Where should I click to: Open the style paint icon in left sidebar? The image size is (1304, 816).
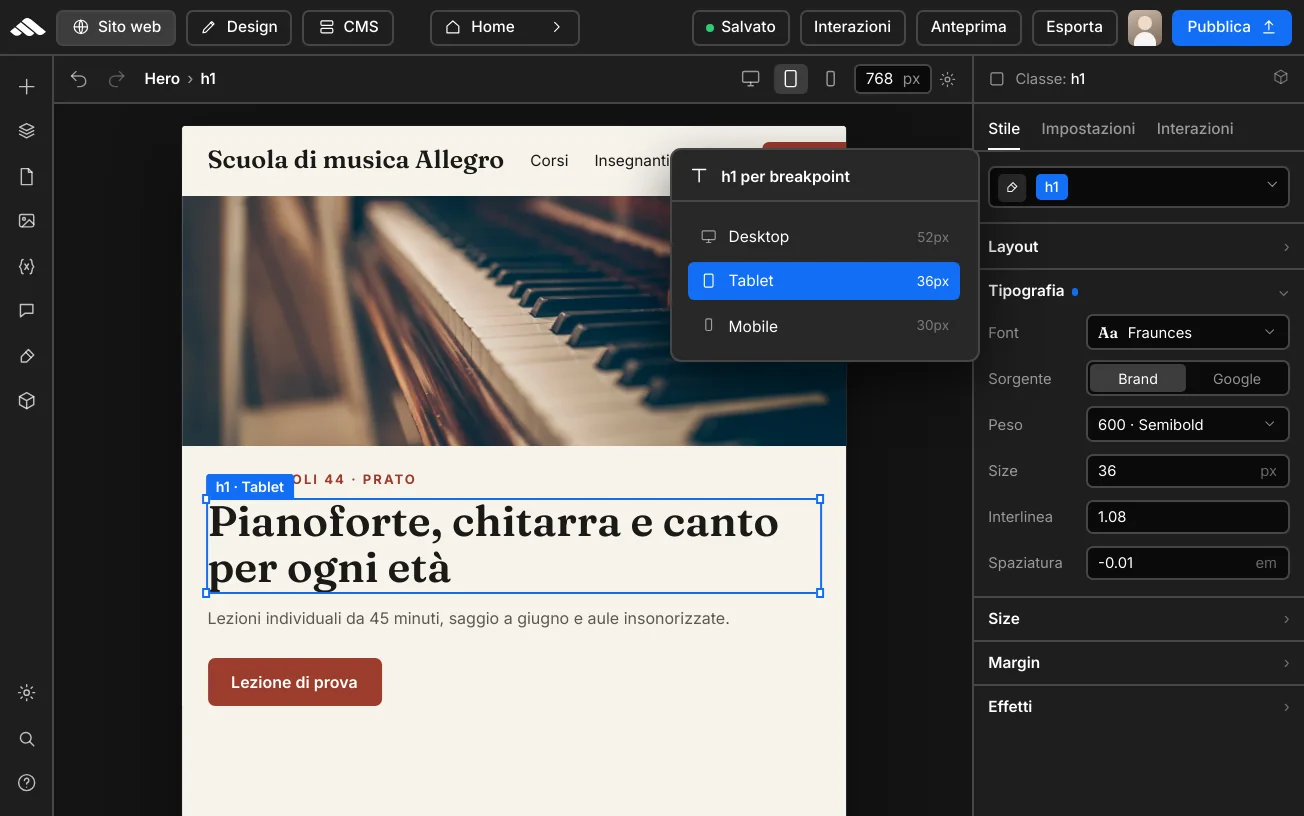[27, 356]
